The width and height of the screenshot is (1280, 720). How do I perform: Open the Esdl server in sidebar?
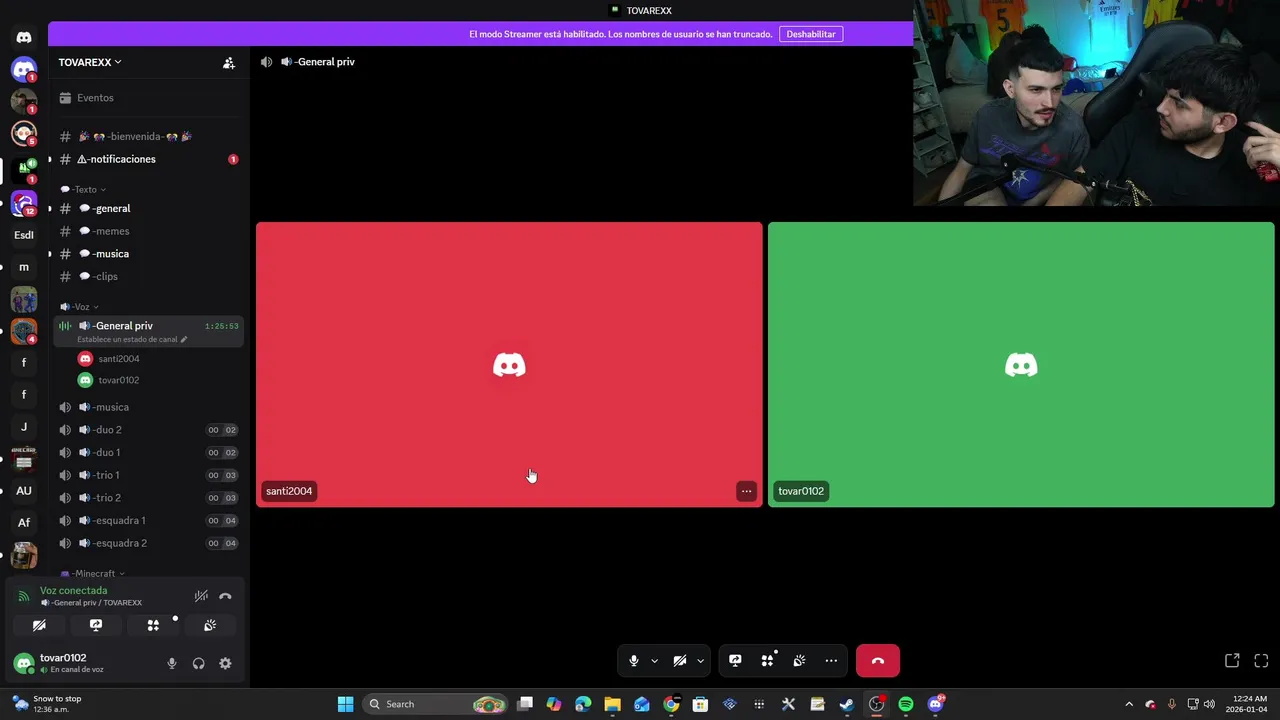pyautogui.click(x=24, y=235)
